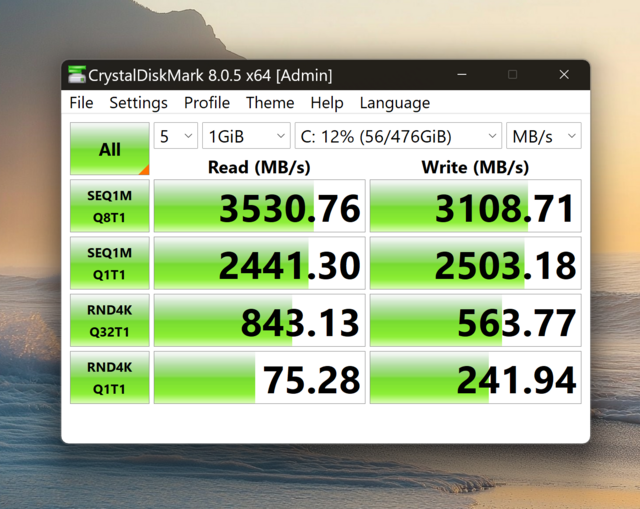Screen dimensions: 640x509
Task: Click the SEQ1M Q8T1 read result 3530.76
Action: pyautogui.click(x=259, y=208)
